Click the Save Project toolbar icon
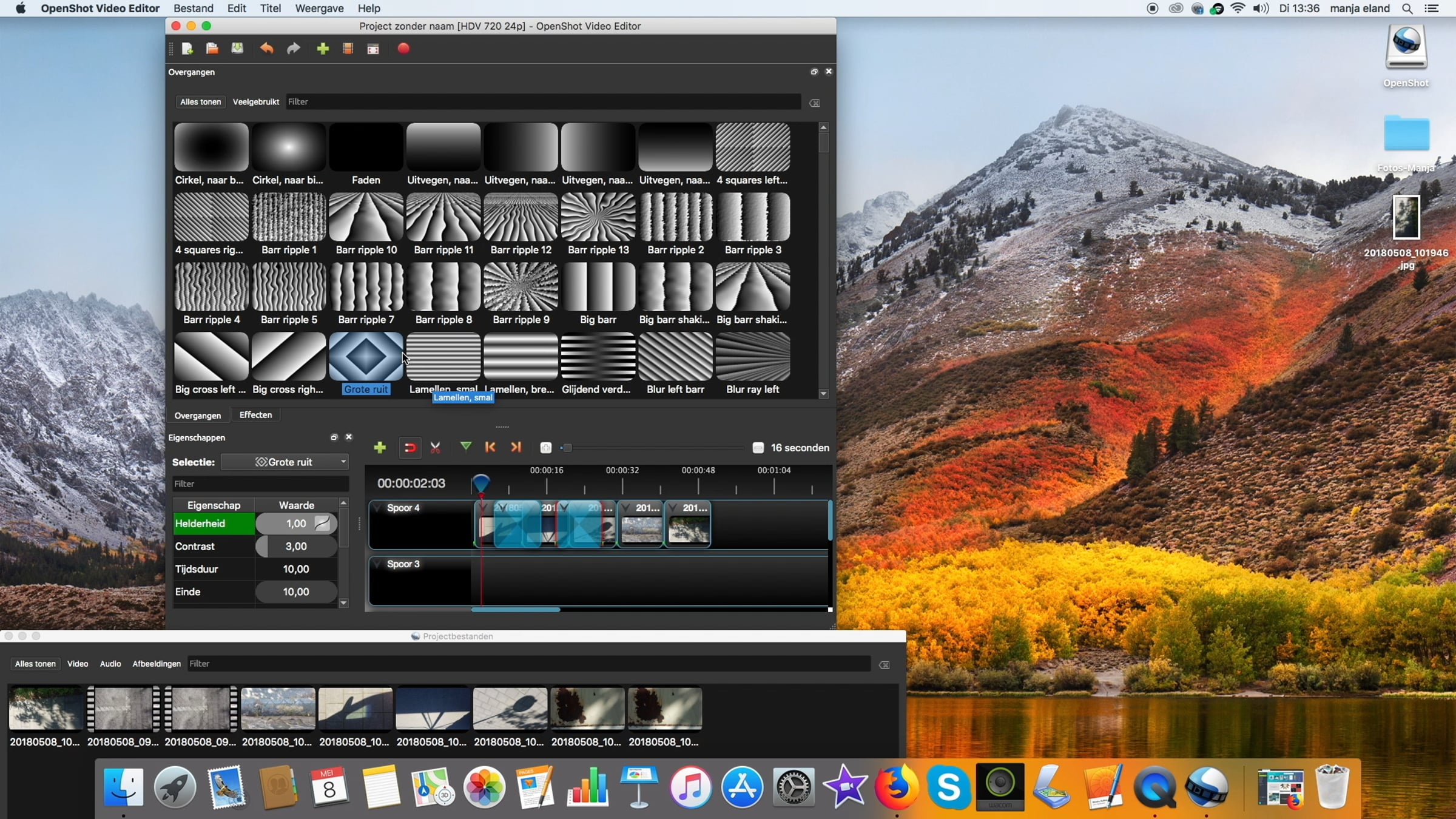This screenshot has width=1456, height=819. tap(237, 49)
